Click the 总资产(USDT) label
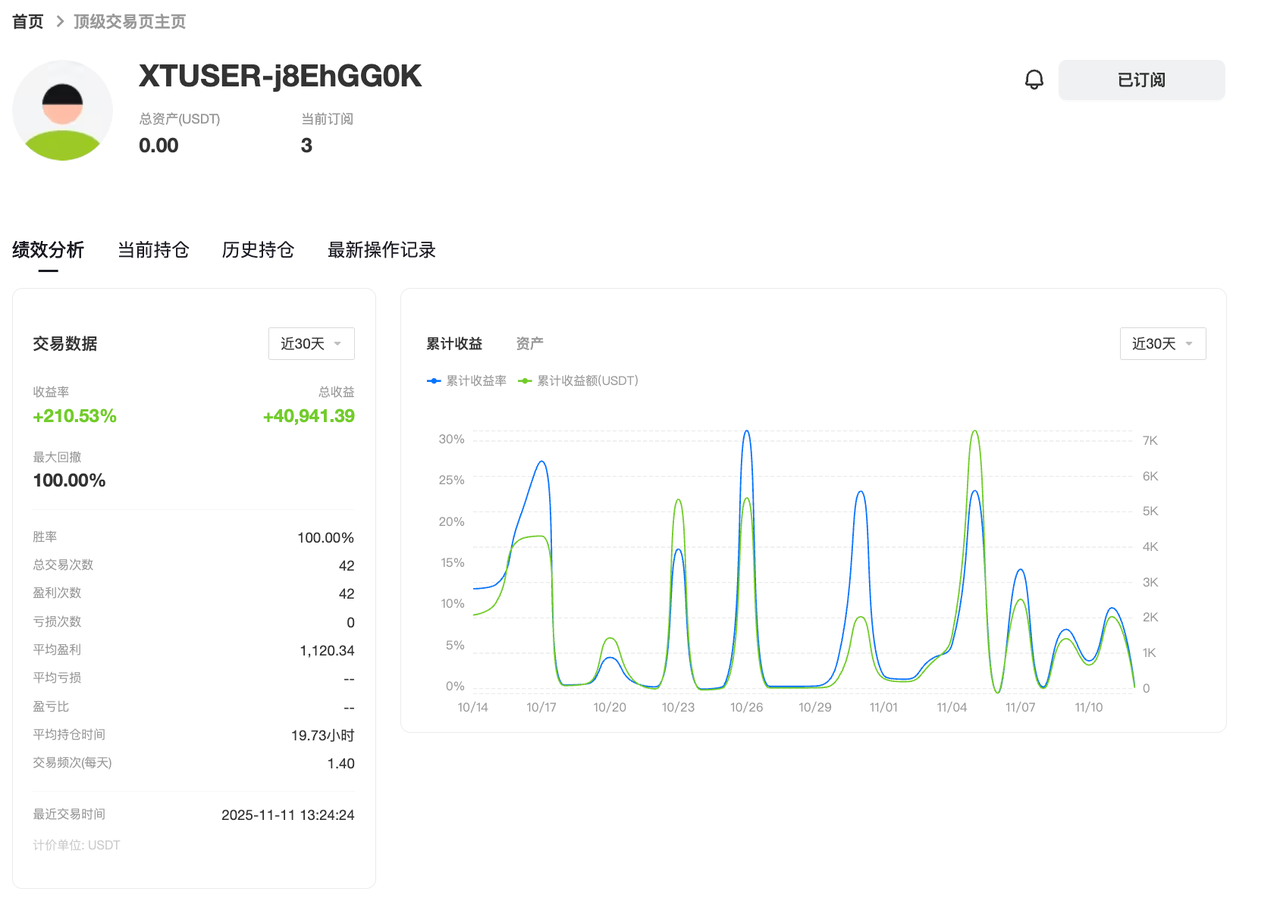The width and height of the screenshot is (1280, 923). 180,119
